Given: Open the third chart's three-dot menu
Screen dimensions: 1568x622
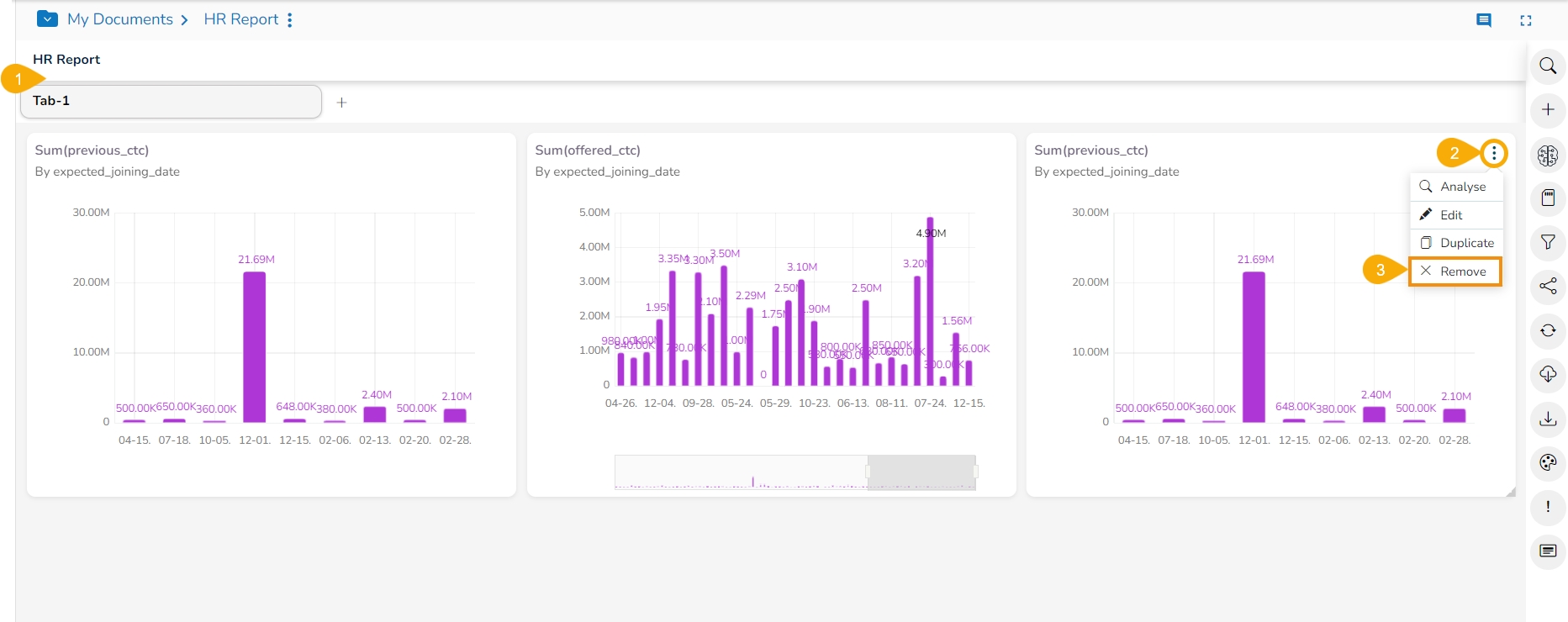Looking at the screenshot, I should 1494,153.
